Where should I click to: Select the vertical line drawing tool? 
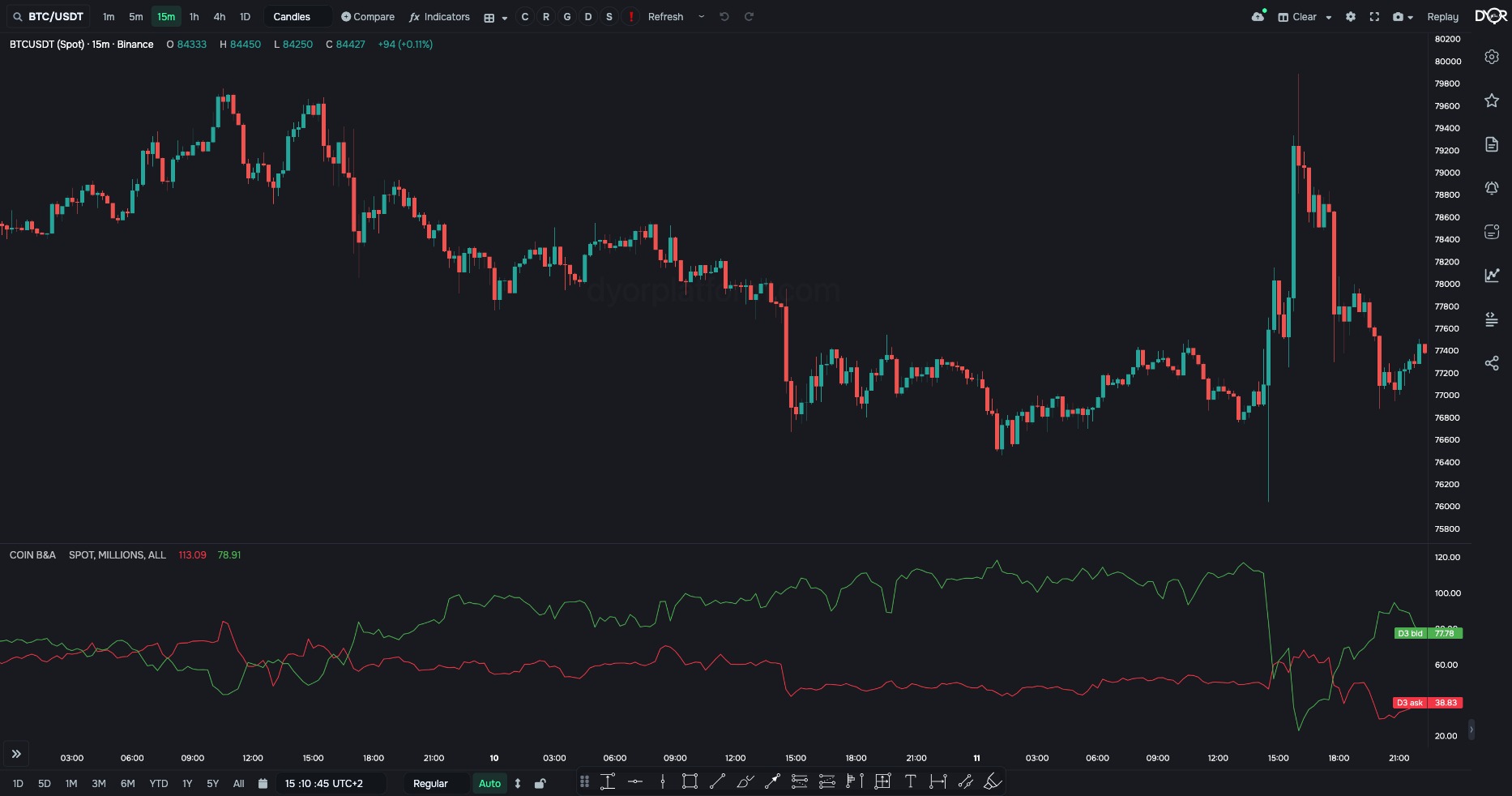click(x=663, y=781)
